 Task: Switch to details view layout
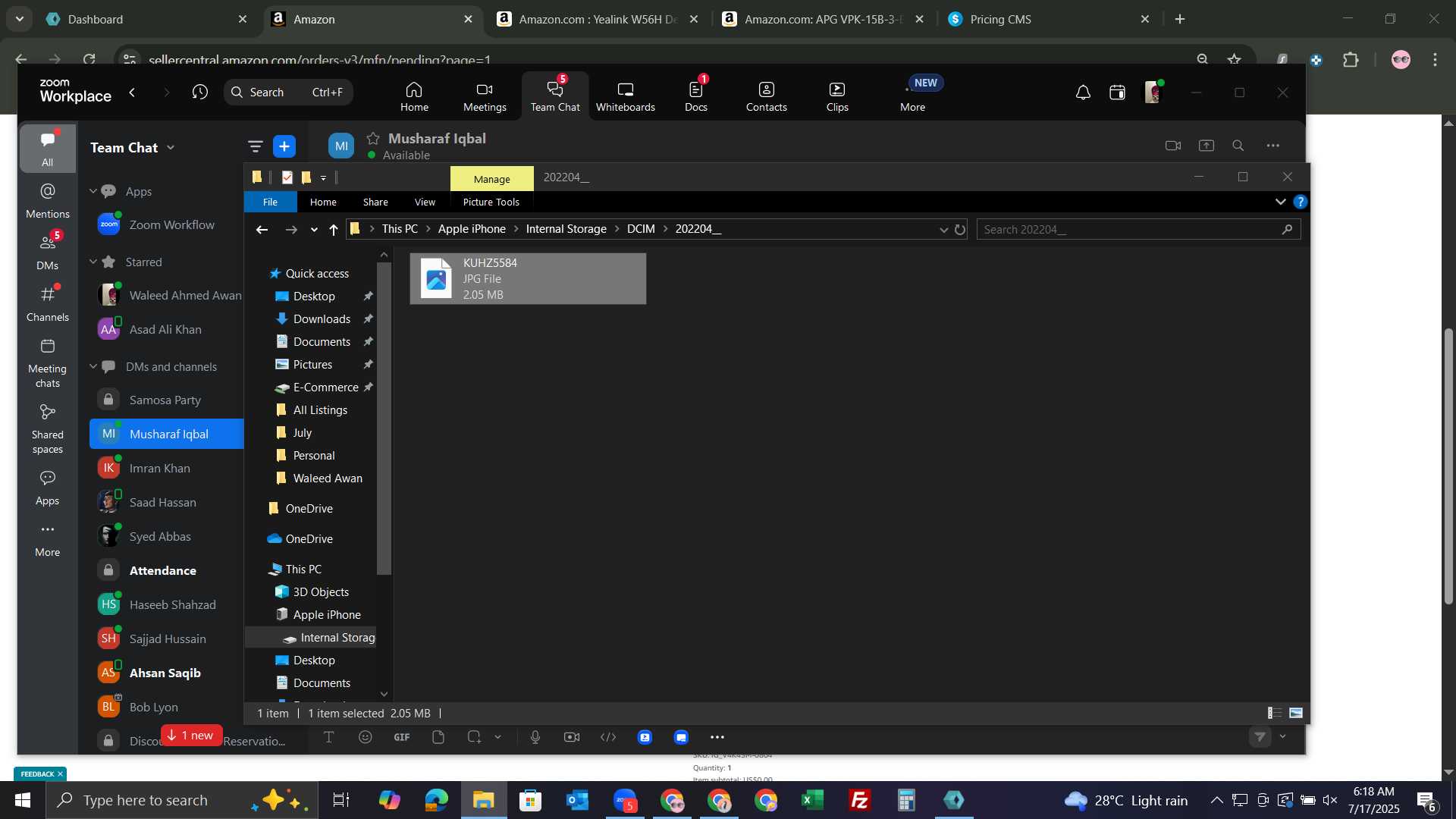click(1275, 713)
